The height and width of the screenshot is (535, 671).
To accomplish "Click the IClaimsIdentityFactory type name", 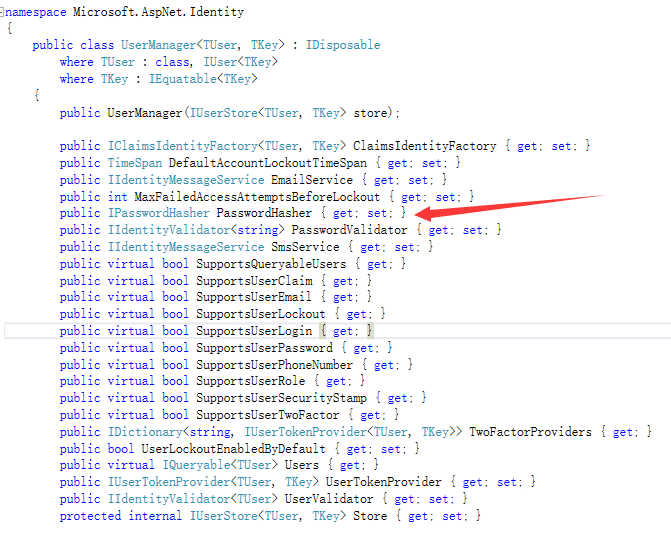I will [182, 146].
